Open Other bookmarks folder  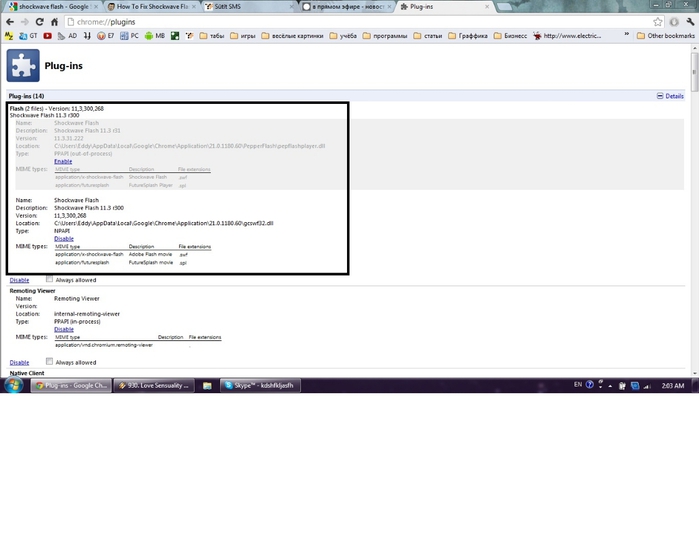pos(666,36)
